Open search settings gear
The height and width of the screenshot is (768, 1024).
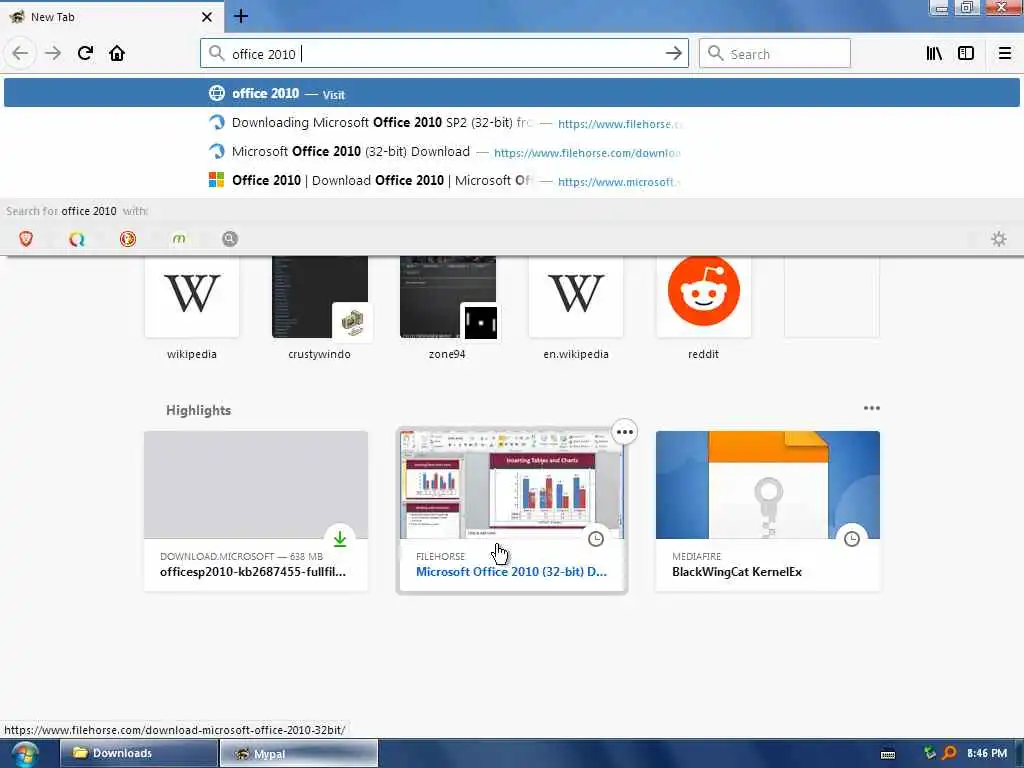pos(999,239)
